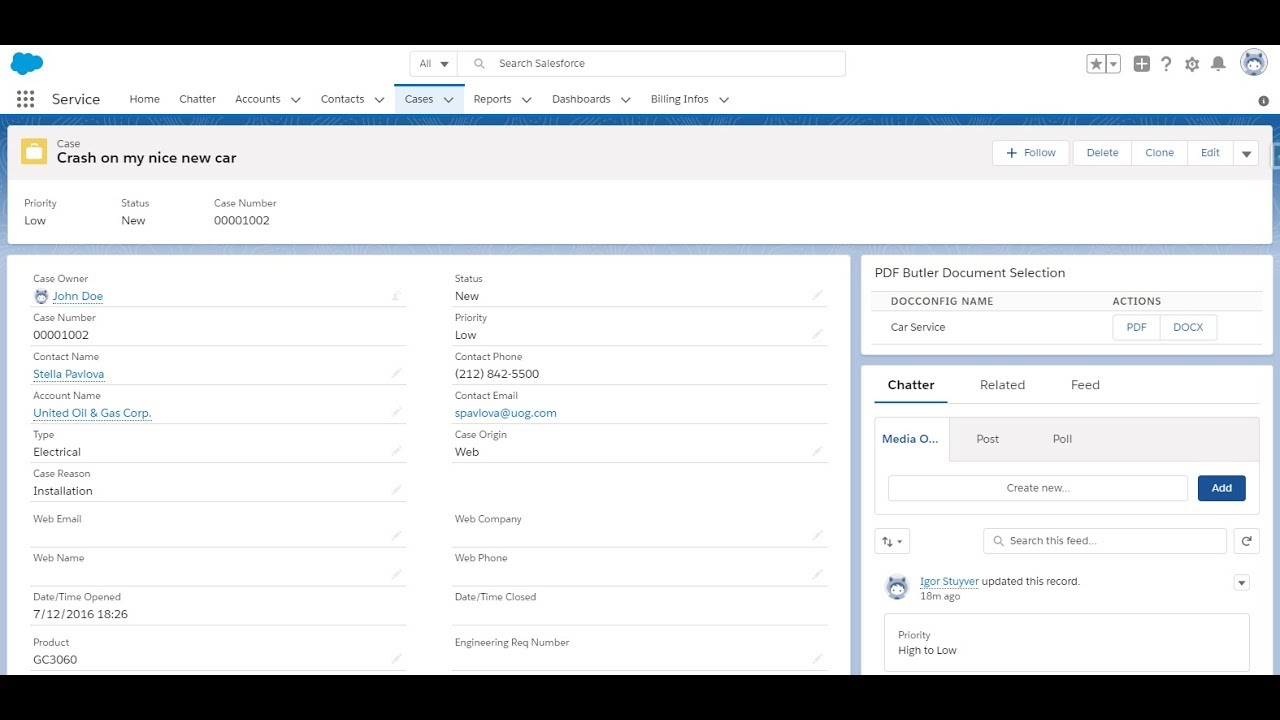1280x720 pixels.
Task: Click the spavlova@uog.com email link
Action: tap(505, 413)
